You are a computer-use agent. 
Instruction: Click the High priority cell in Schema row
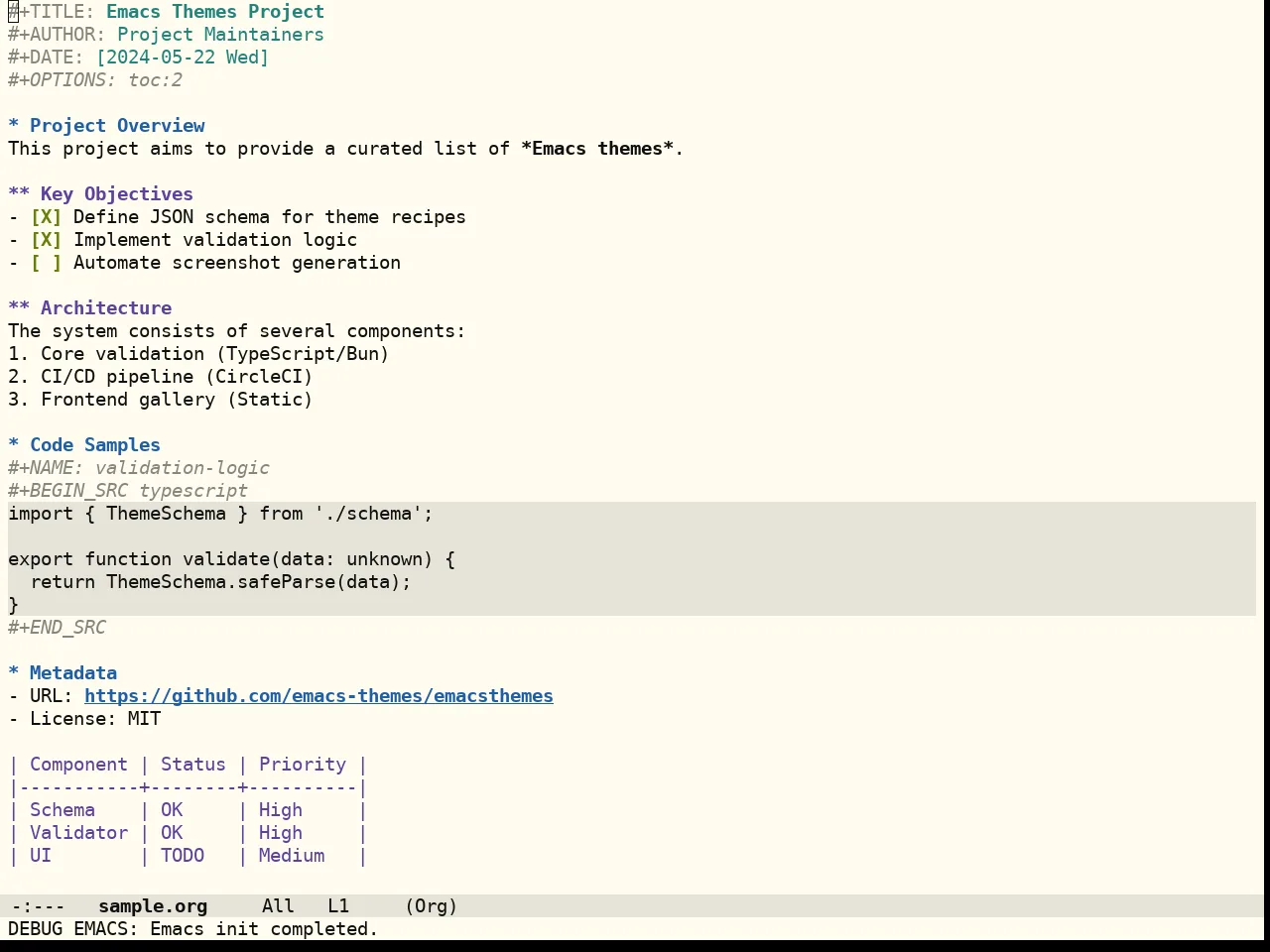281,810
